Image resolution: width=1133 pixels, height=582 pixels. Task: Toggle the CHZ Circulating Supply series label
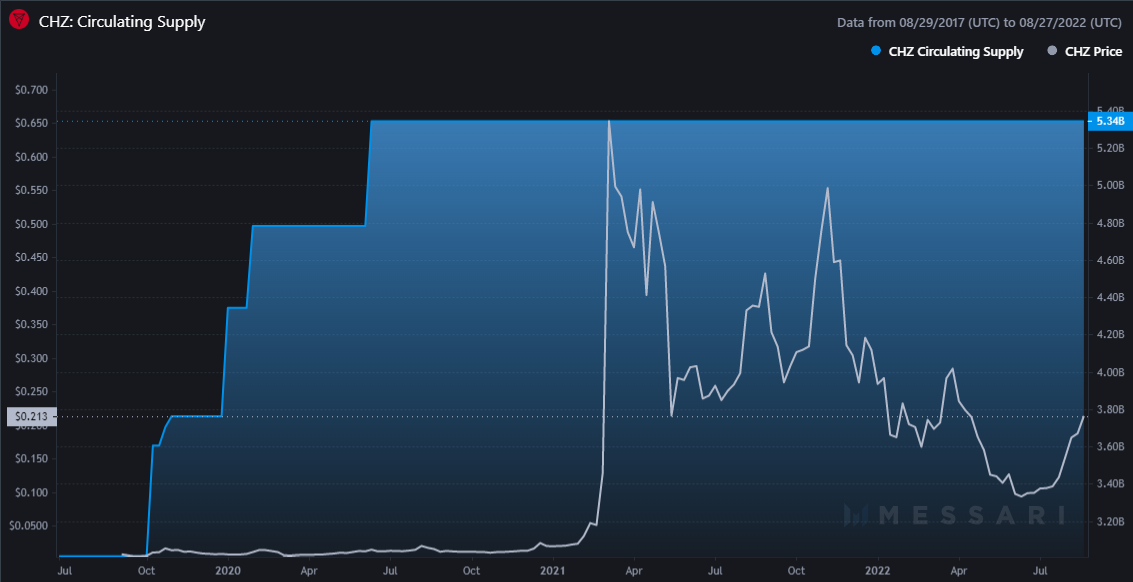(955, 51)
